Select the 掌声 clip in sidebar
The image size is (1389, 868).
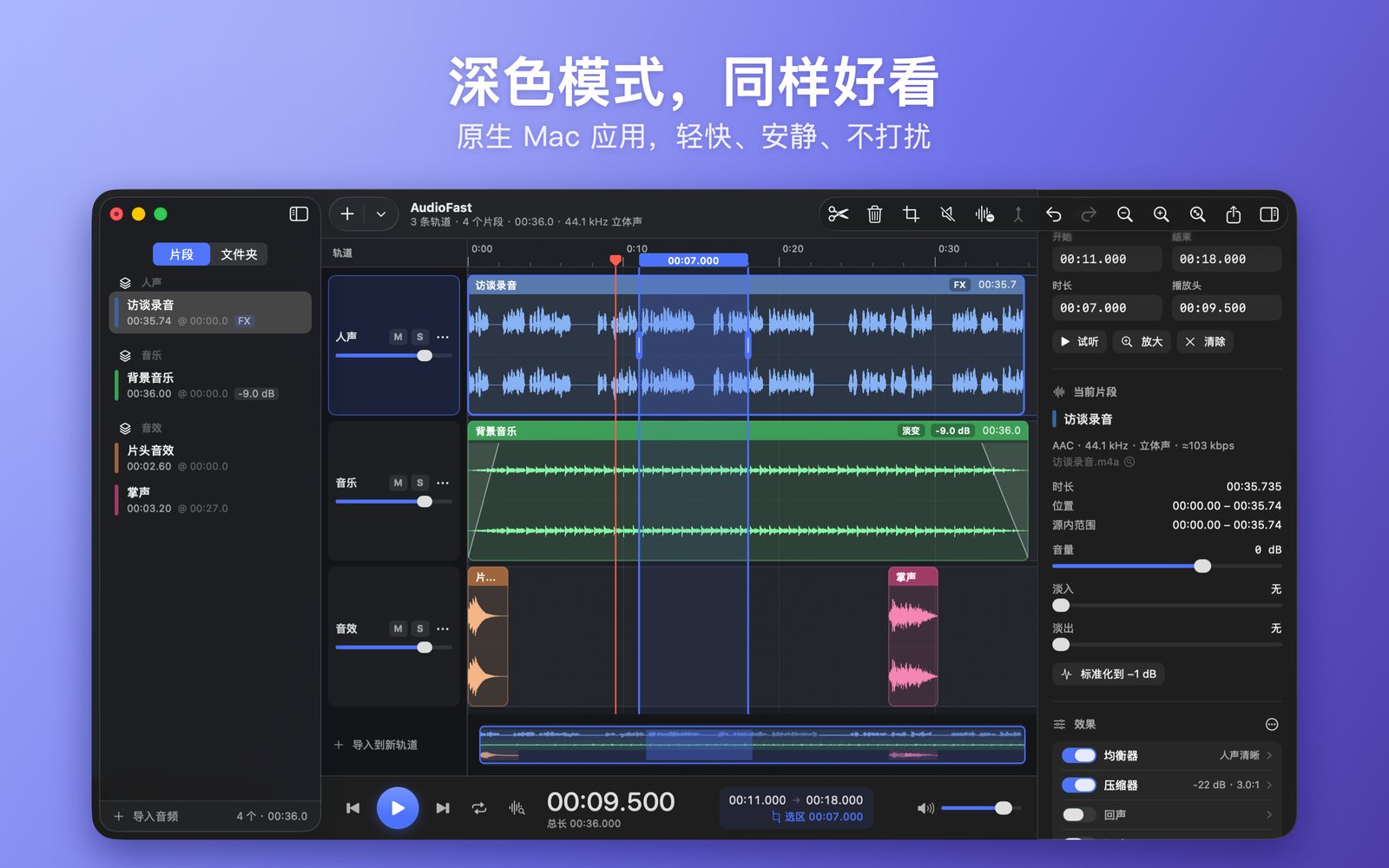tap(210, 500)
